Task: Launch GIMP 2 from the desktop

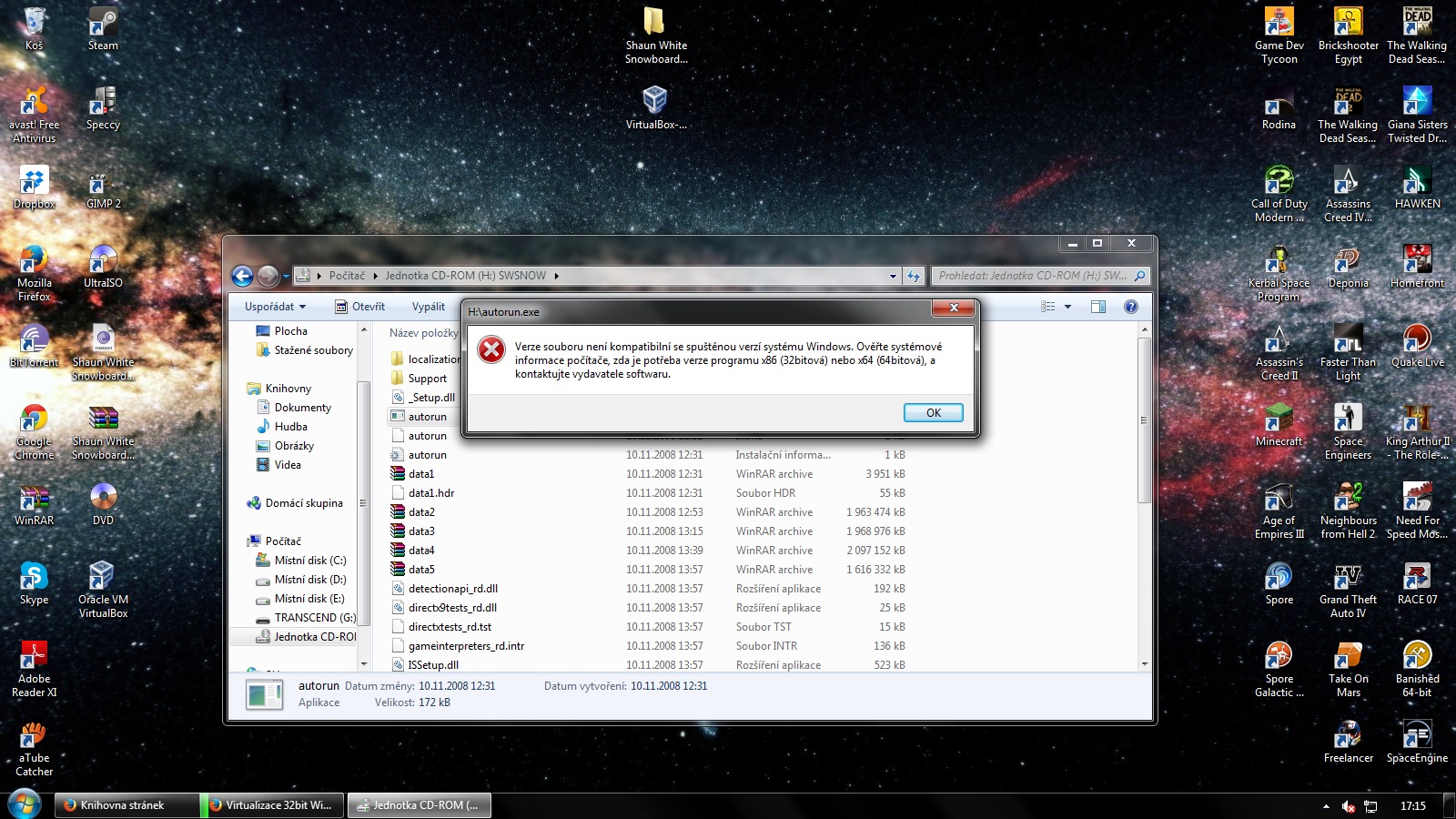Action: coord(103,187)
